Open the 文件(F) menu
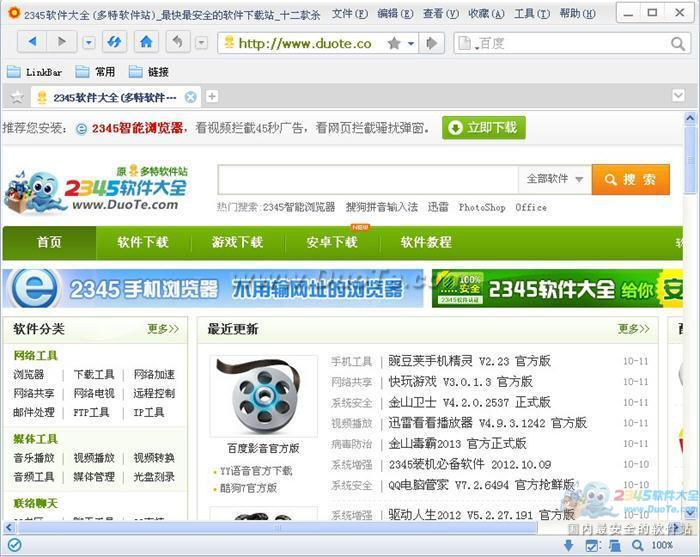Screen dimensions: 700x557 (x=350, y=14)
